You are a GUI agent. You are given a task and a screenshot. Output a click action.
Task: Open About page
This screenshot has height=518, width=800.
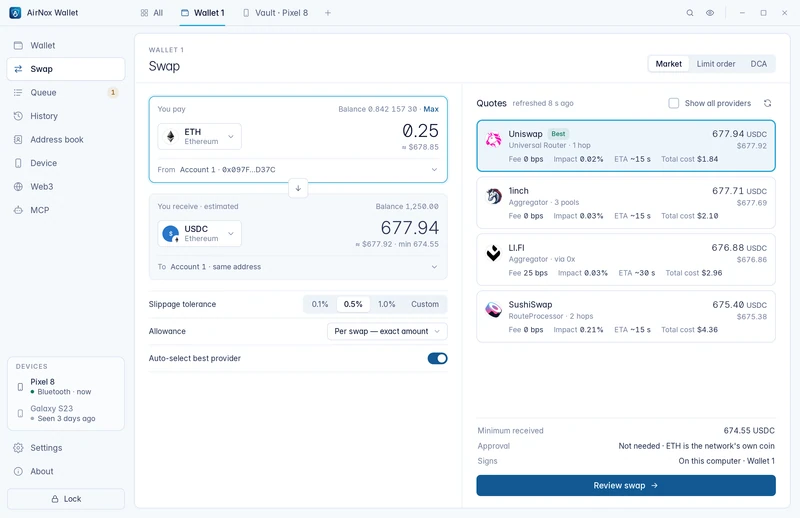tap(66, 471)
